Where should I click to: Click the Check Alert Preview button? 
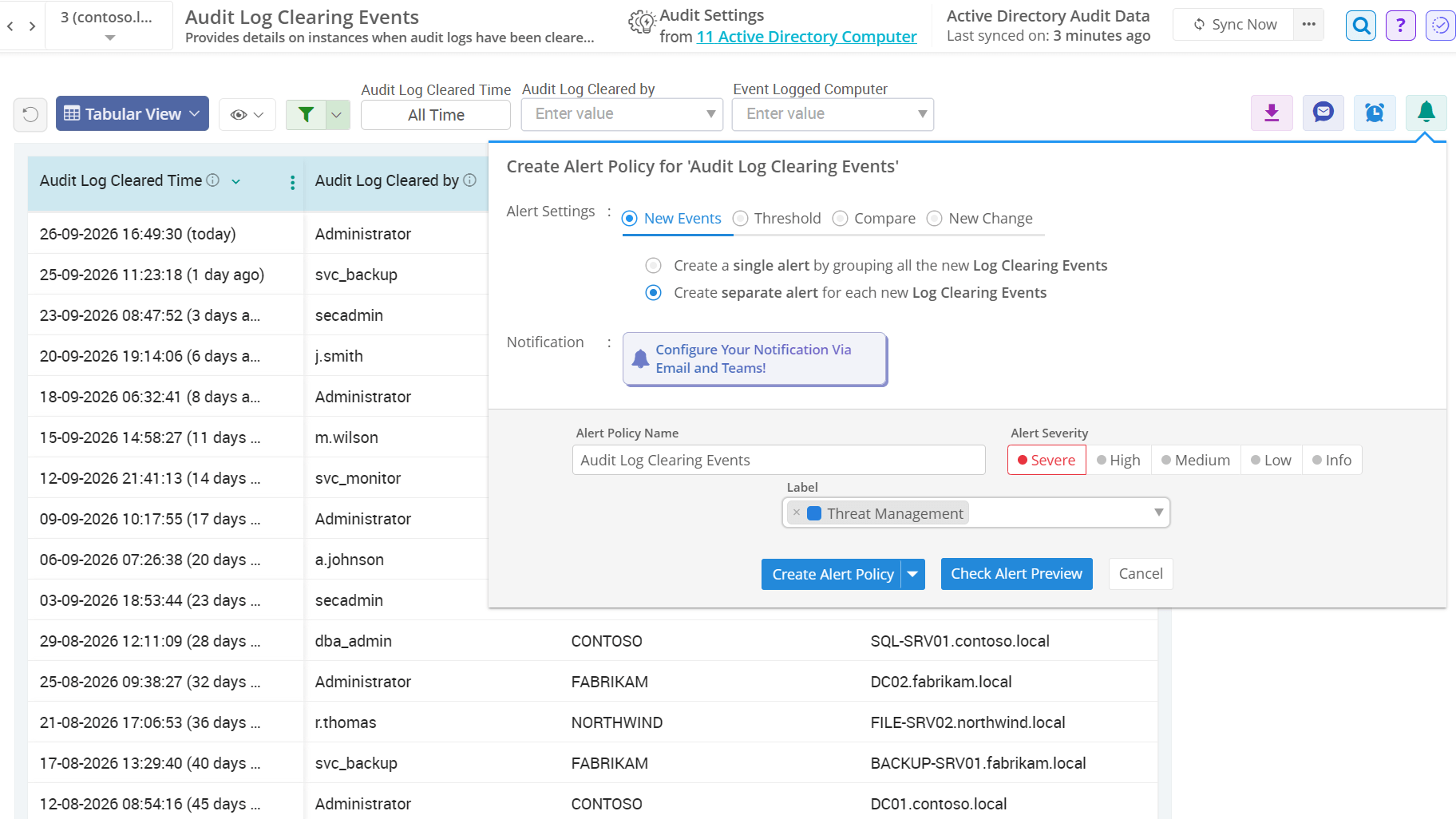tap(1016, 574)
